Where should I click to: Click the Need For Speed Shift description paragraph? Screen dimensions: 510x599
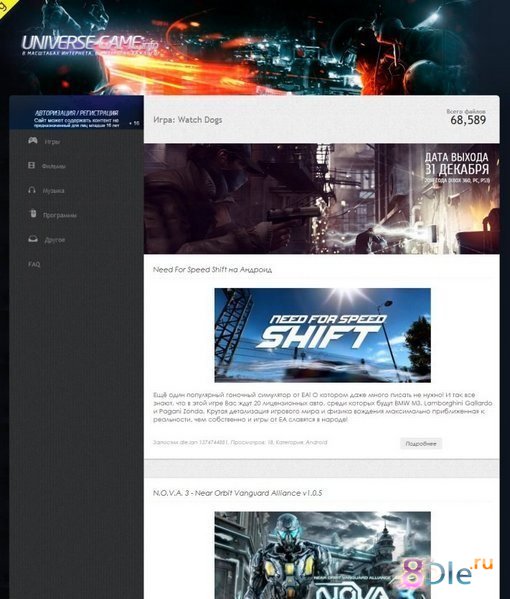point(322,407)
